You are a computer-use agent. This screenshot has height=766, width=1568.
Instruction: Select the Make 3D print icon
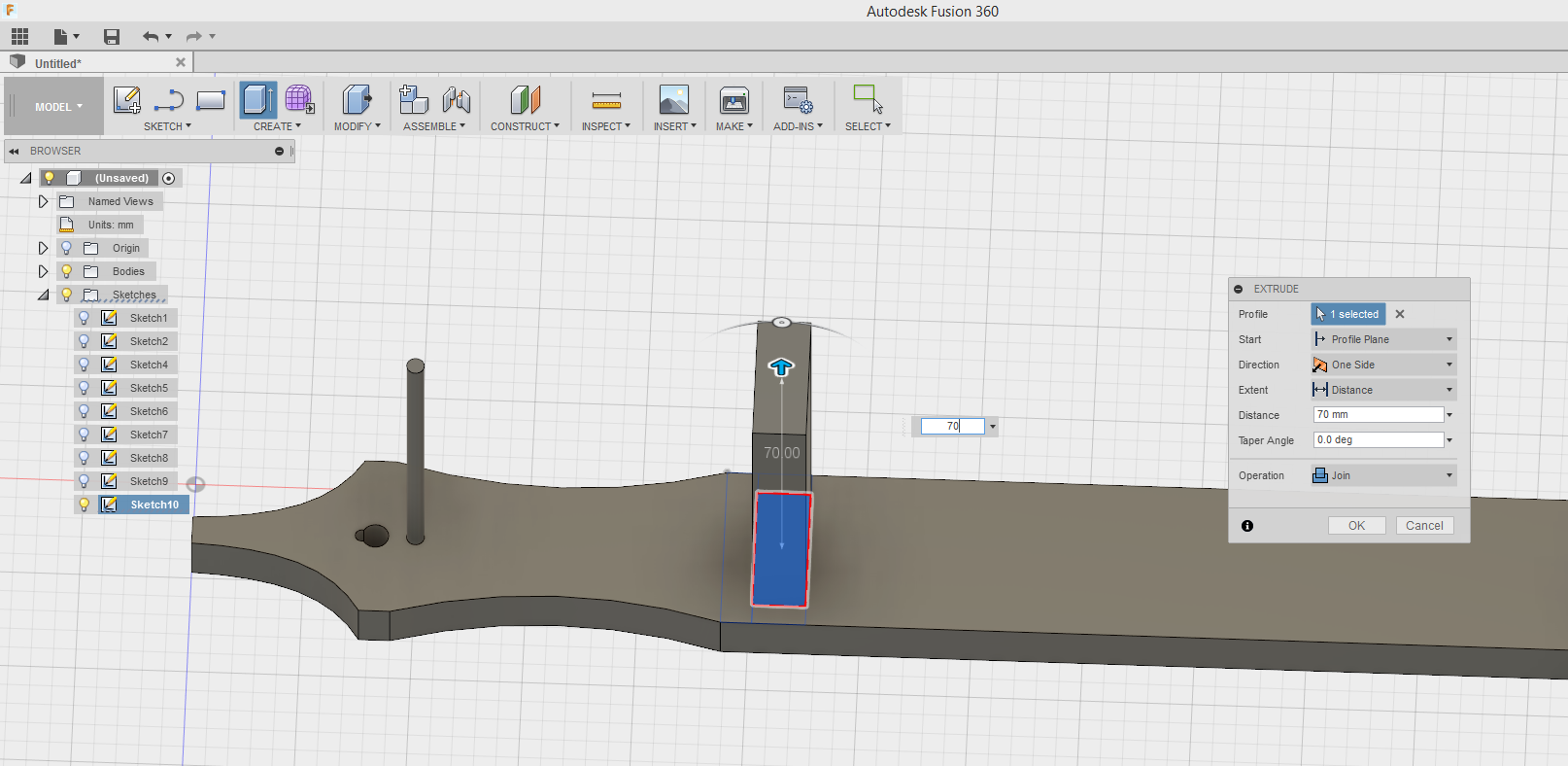[x=733, y=100]
